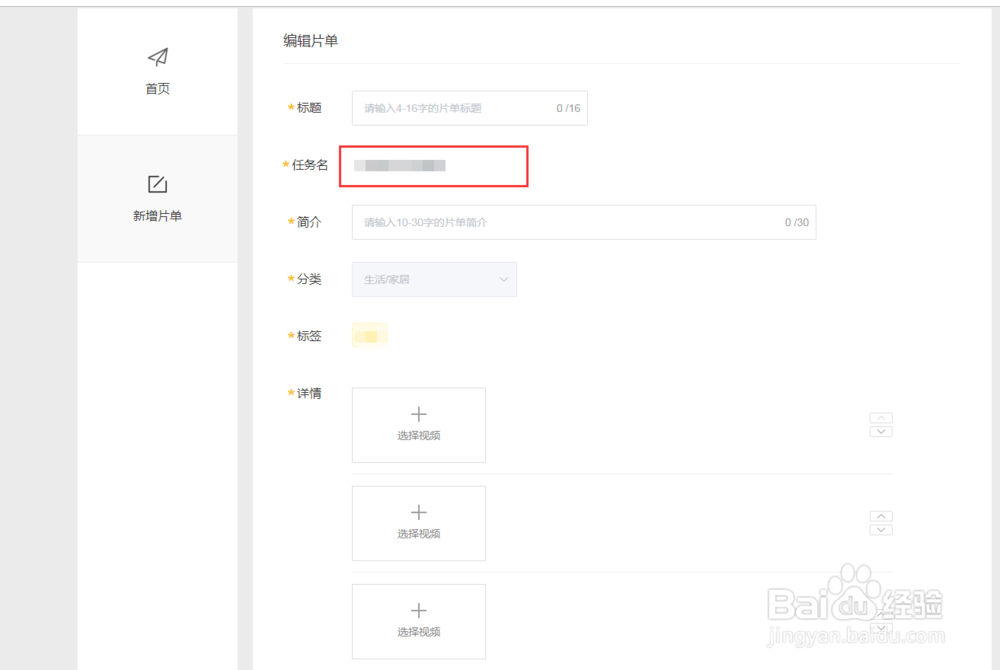Click up arrow beside first video slot

[881, 419]
